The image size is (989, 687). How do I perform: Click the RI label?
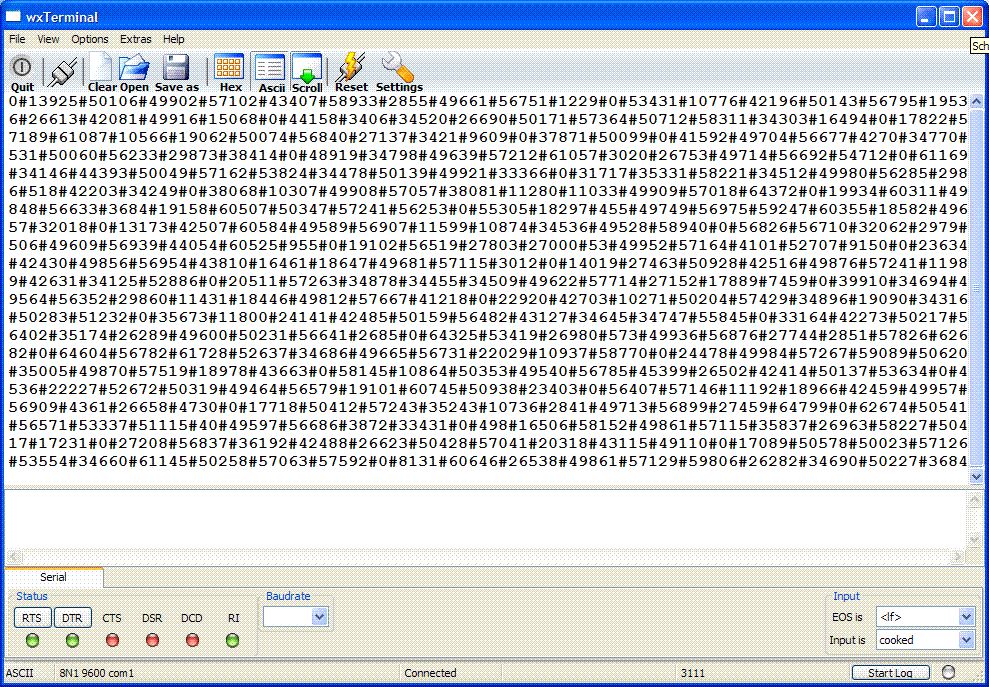pos(233,618)
